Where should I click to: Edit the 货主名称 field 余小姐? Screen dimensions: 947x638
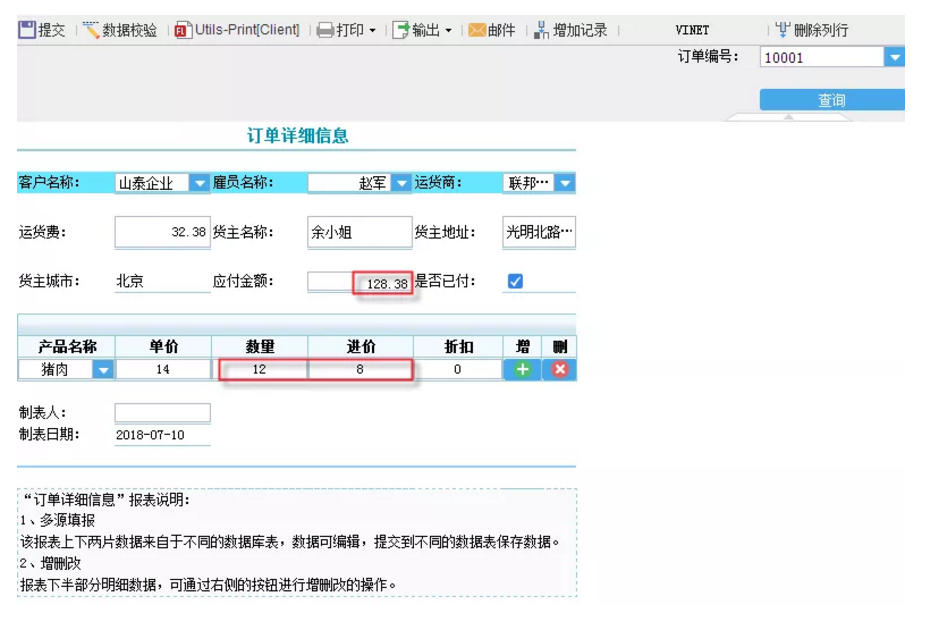[359, 232]
